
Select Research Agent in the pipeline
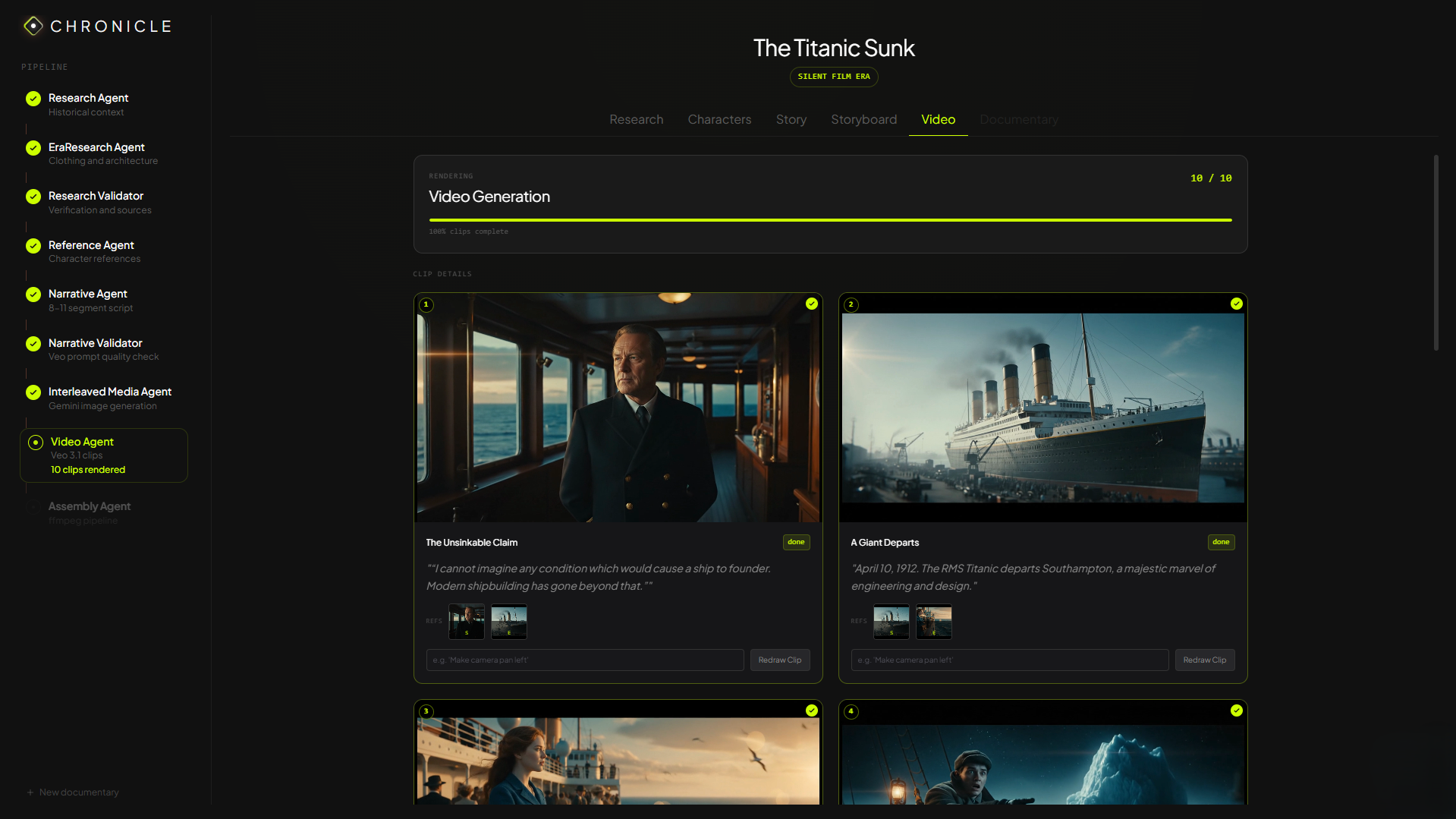click(x=104, y=105)
